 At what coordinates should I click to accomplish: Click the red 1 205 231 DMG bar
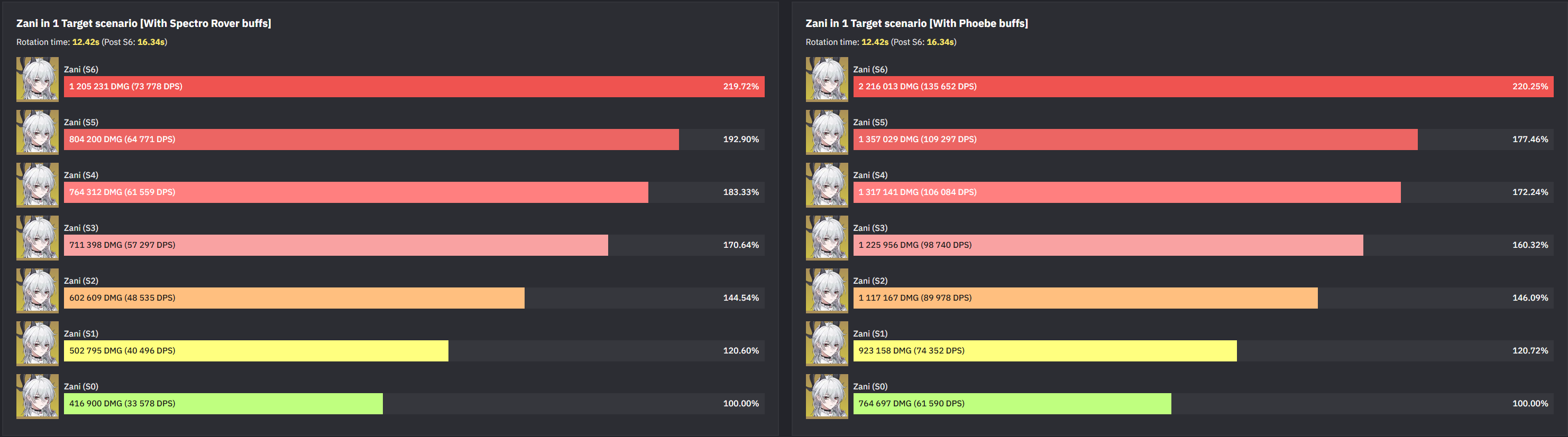point(414,87)
